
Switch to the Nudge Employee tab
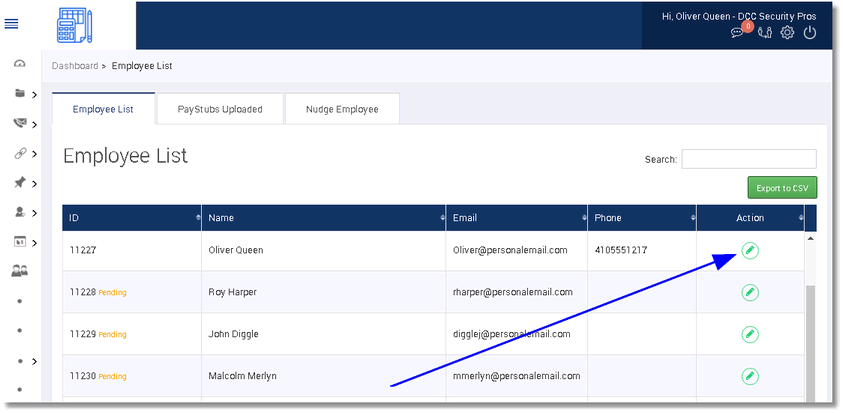pos(342,109)
